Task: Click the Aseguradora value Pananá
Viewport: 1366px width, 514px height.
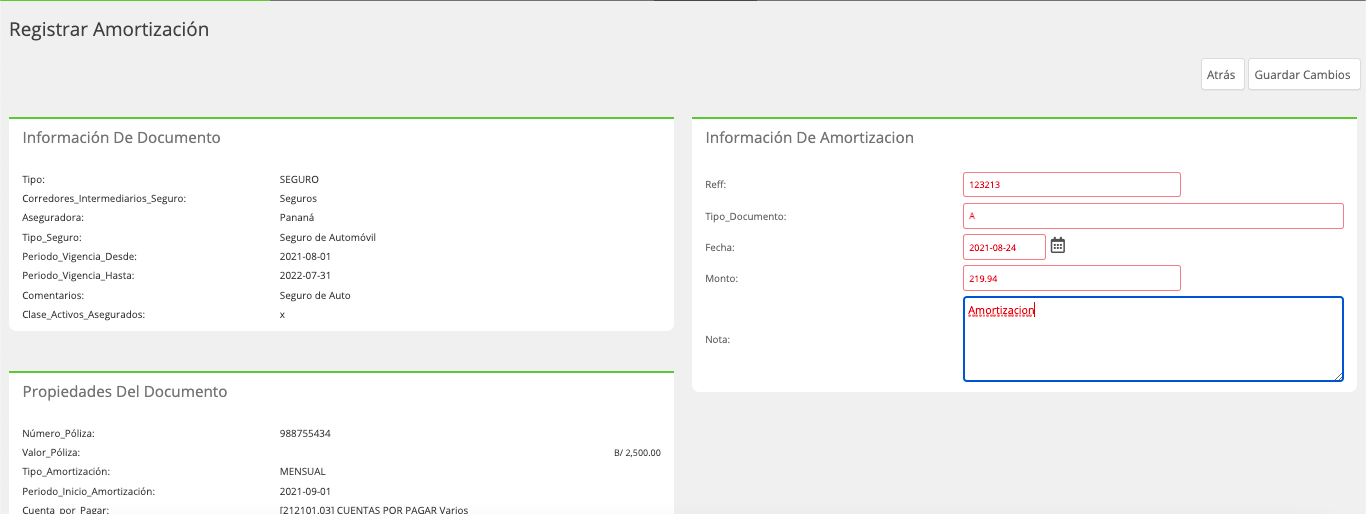Action: [x=297, y=217]
